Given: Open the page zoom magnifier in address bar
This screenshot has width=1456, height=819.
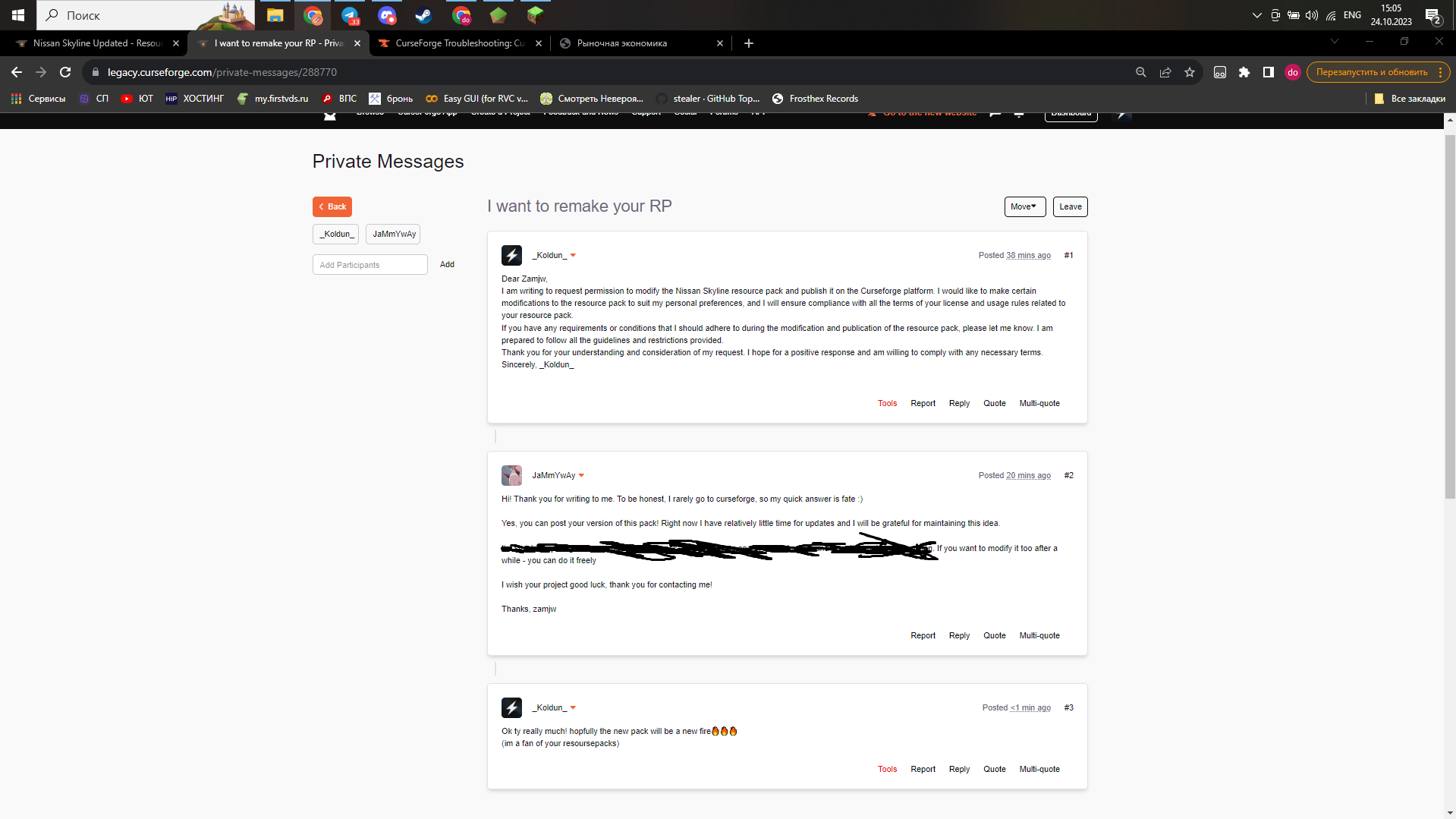Looking at the screenshot, I should pos(1140,72).
